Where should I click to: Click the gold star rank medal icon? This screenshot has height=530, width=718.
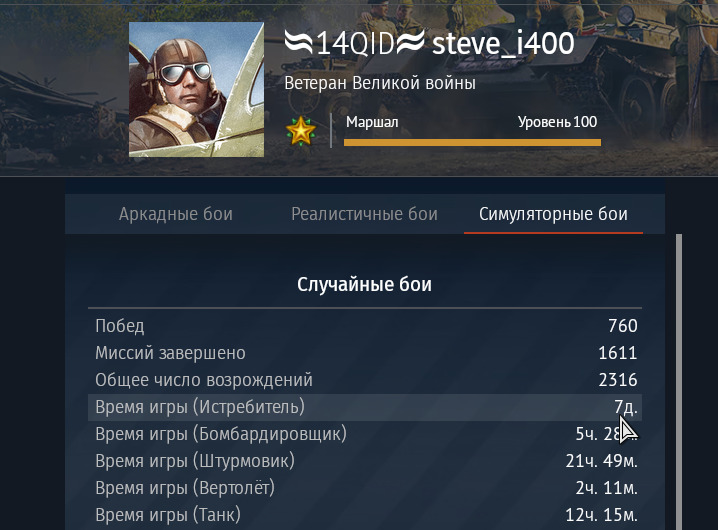(301, 131)
